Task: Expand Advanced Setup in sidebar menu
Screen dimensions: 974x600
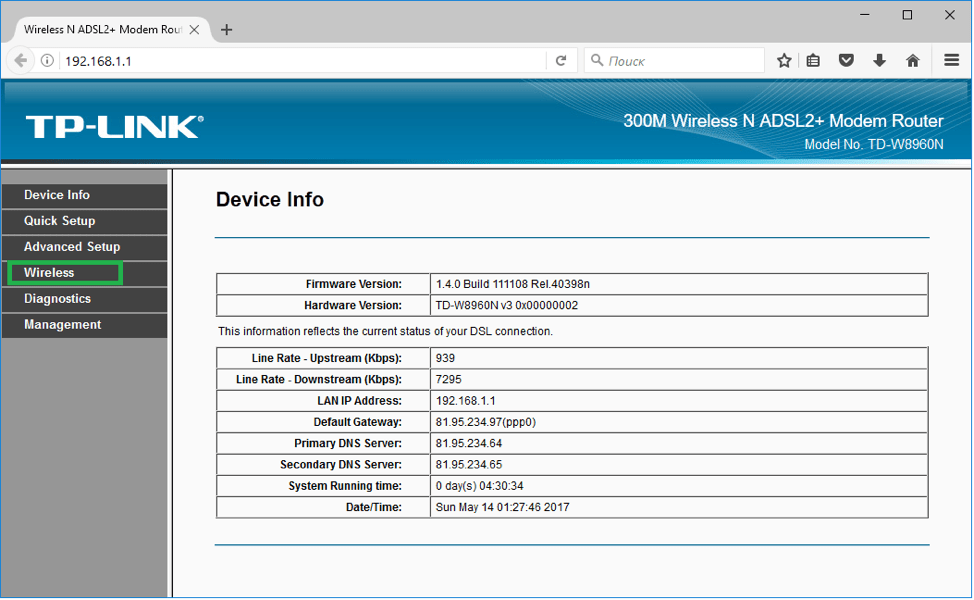Action: 72,247
